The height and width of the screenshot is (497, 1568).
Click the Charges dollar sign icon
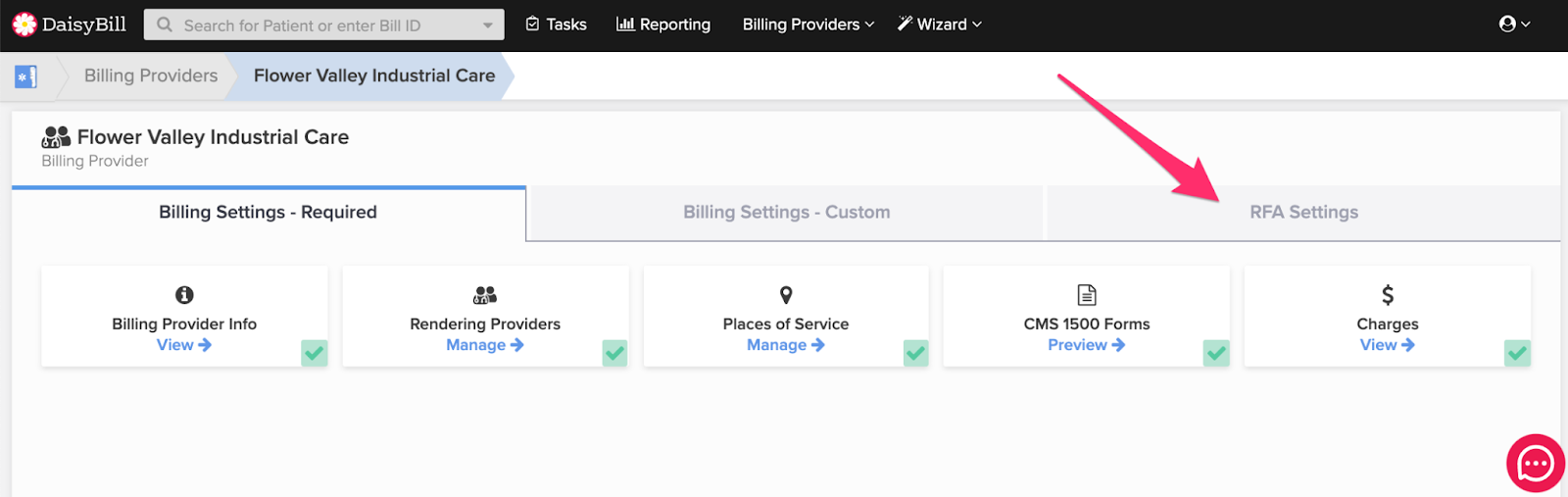(x=1388, y=295)
